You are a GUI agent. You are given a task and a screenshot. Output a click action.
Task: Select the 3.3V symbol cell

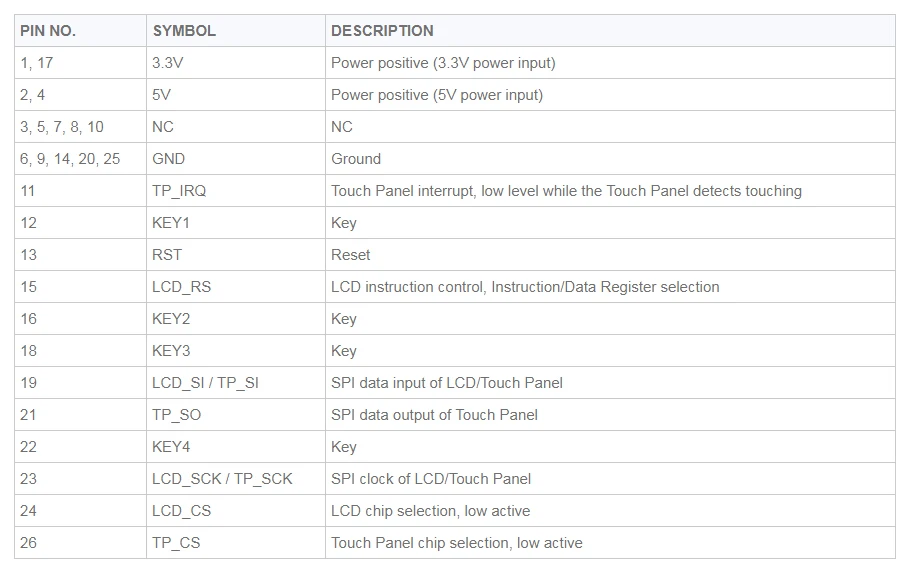point(236,63)
